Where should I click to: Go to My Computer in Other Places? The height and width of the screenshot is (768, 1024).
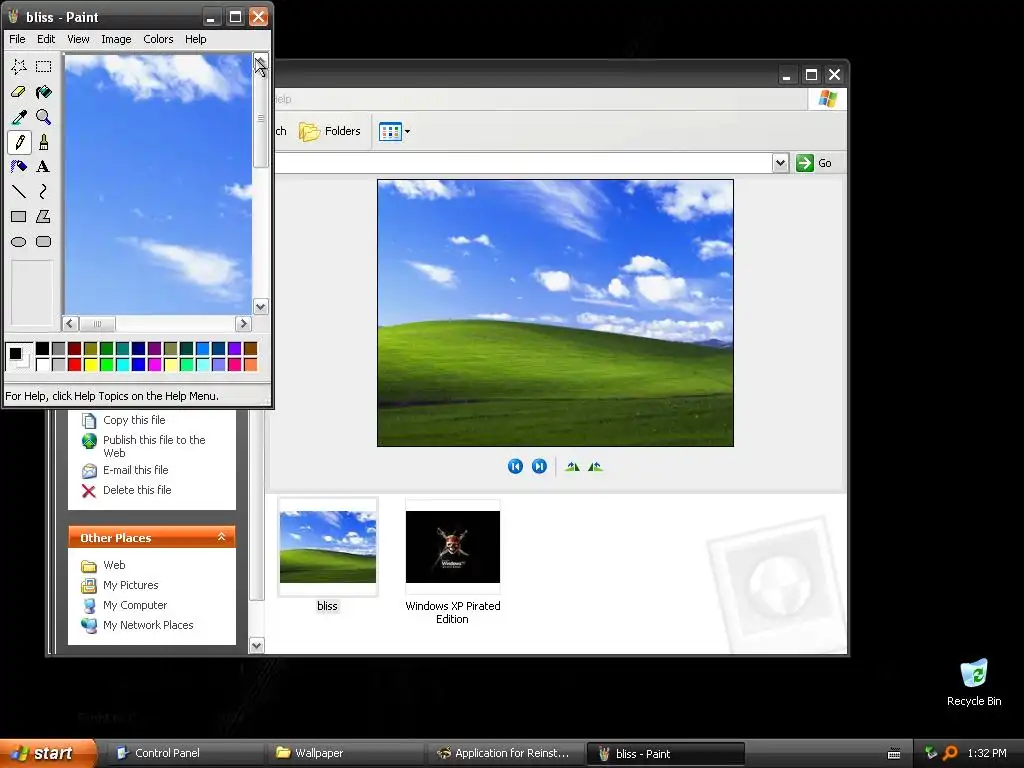click(x=135, y=605)
